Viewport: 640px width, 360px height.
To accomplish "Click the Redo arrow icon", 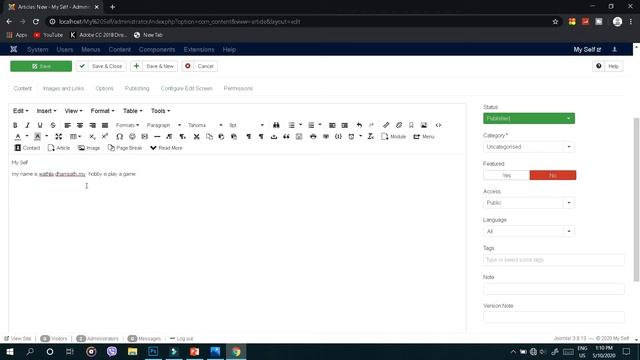I will 371,125.
